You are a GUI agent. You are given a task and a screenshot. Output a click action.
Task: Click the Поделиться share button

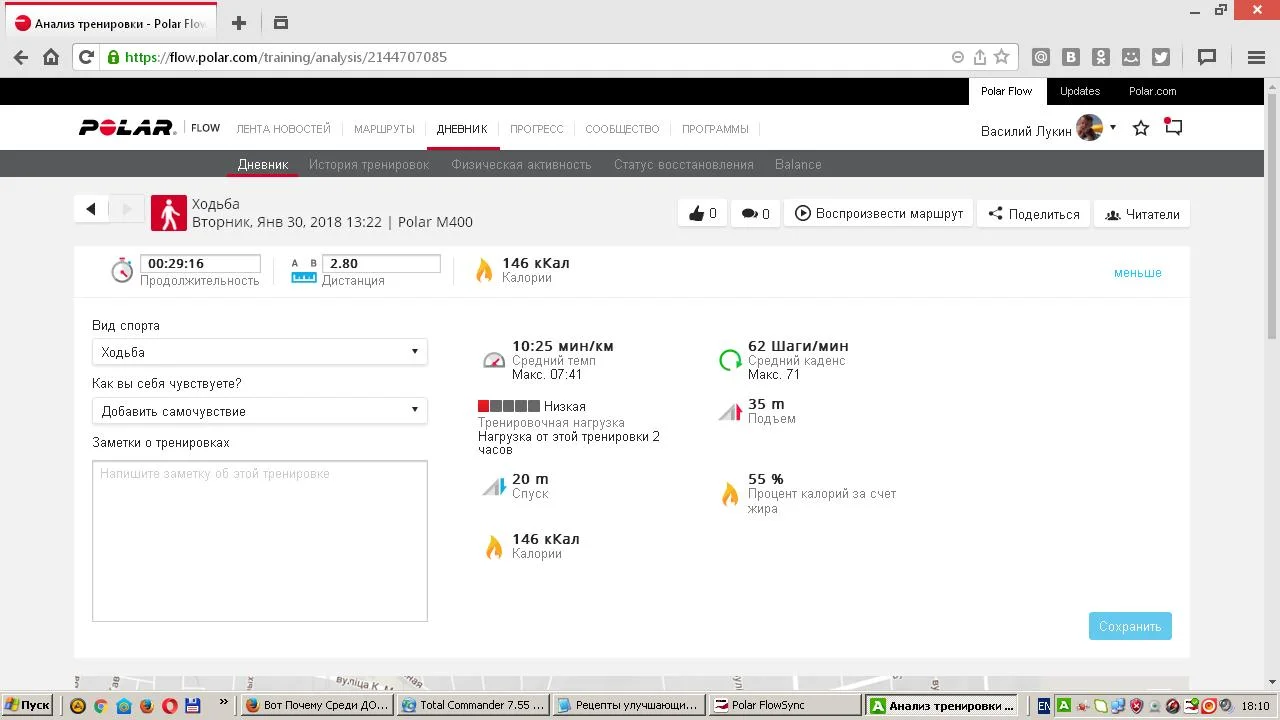pos(1033,214)
